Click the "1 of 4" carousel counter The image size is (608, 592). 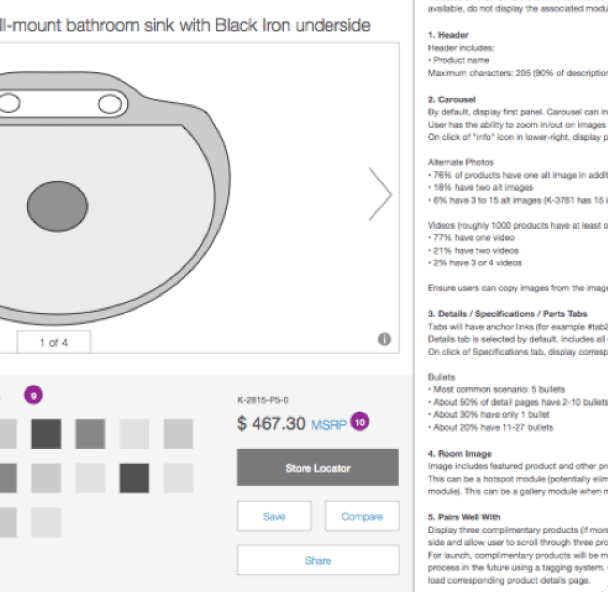point(54,342)
